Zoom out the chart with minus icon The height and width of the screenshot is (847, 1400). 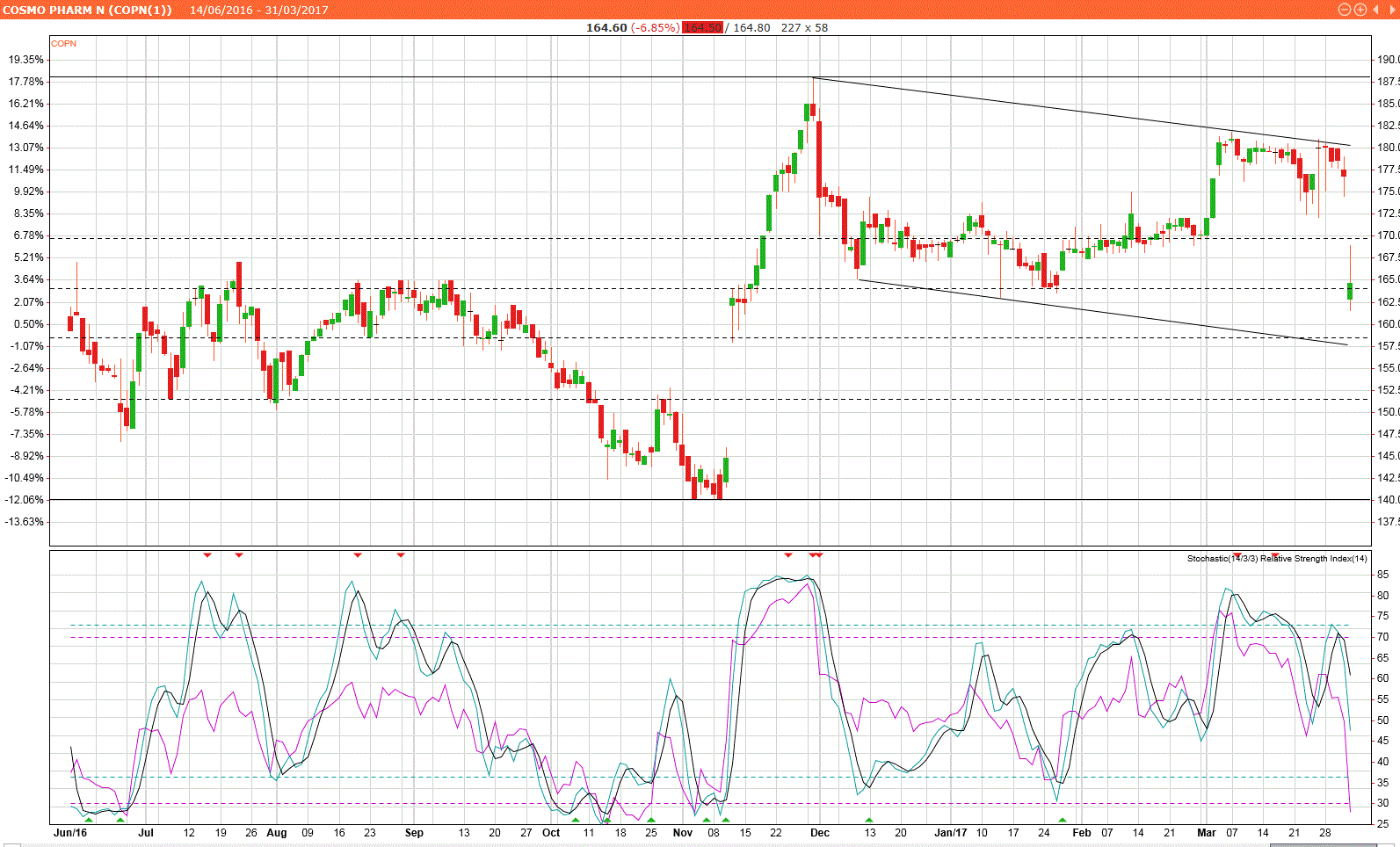(x=1344, y=10)
